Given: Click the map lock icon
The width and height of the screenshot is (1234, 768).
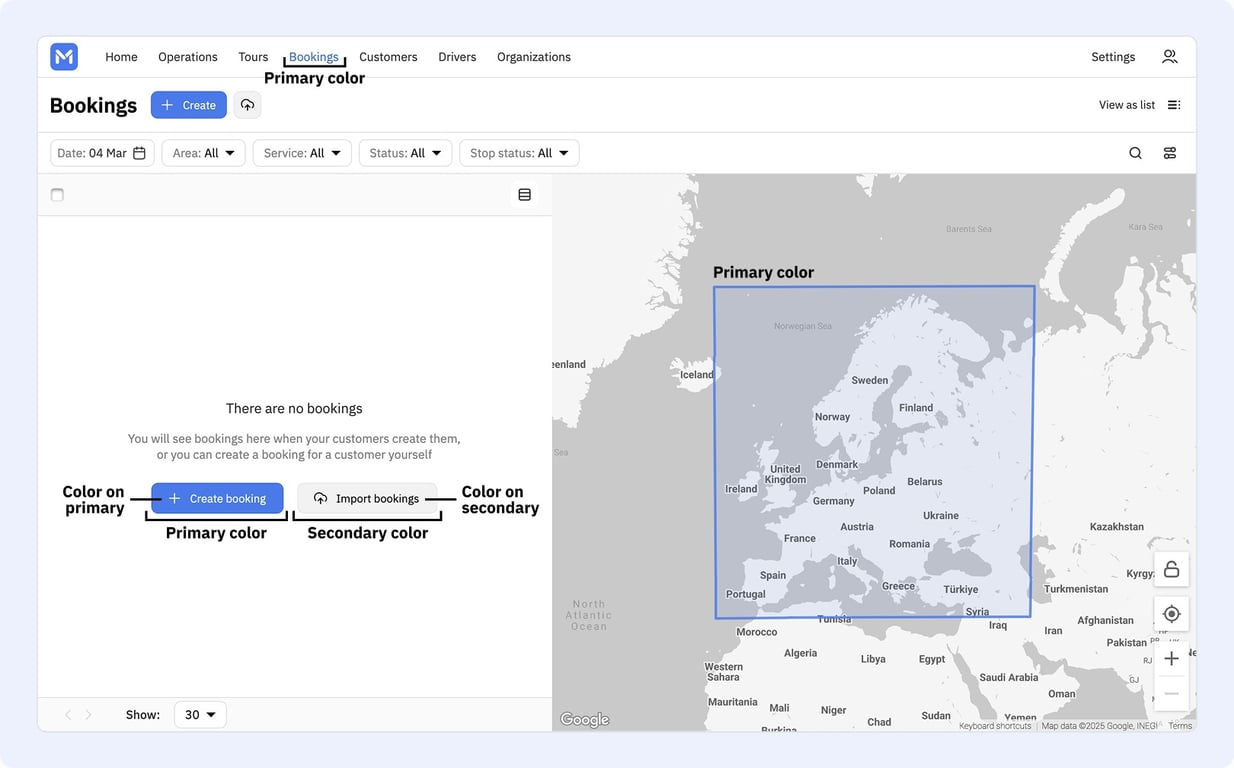Looking at the screenshot, I should coord(1171,570).
